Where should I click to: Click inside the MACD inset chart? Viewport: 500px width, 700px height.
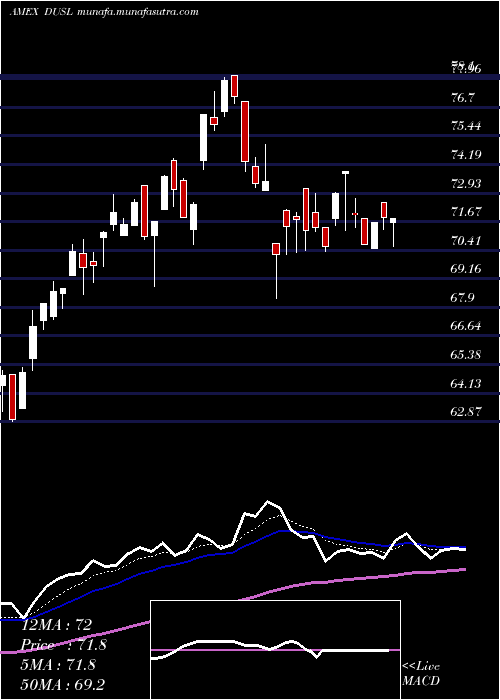point(275,650)
